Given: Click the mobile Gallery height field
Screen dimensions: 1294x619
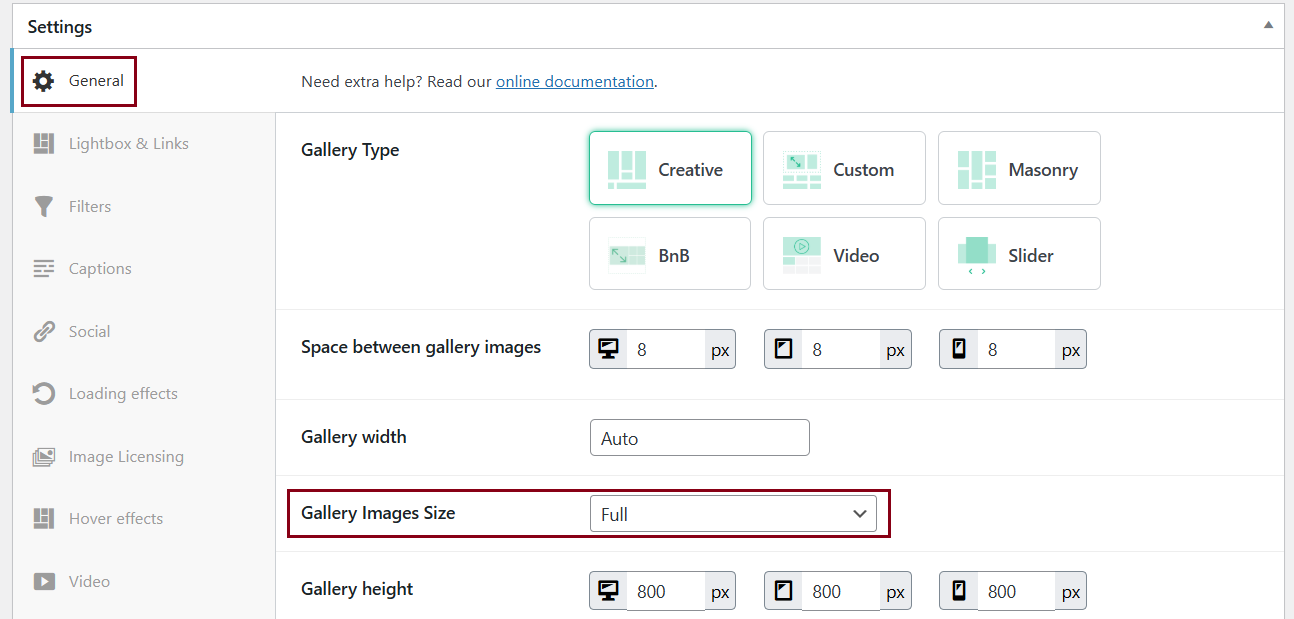Looking at the screenshot, I should (1015, 592).
